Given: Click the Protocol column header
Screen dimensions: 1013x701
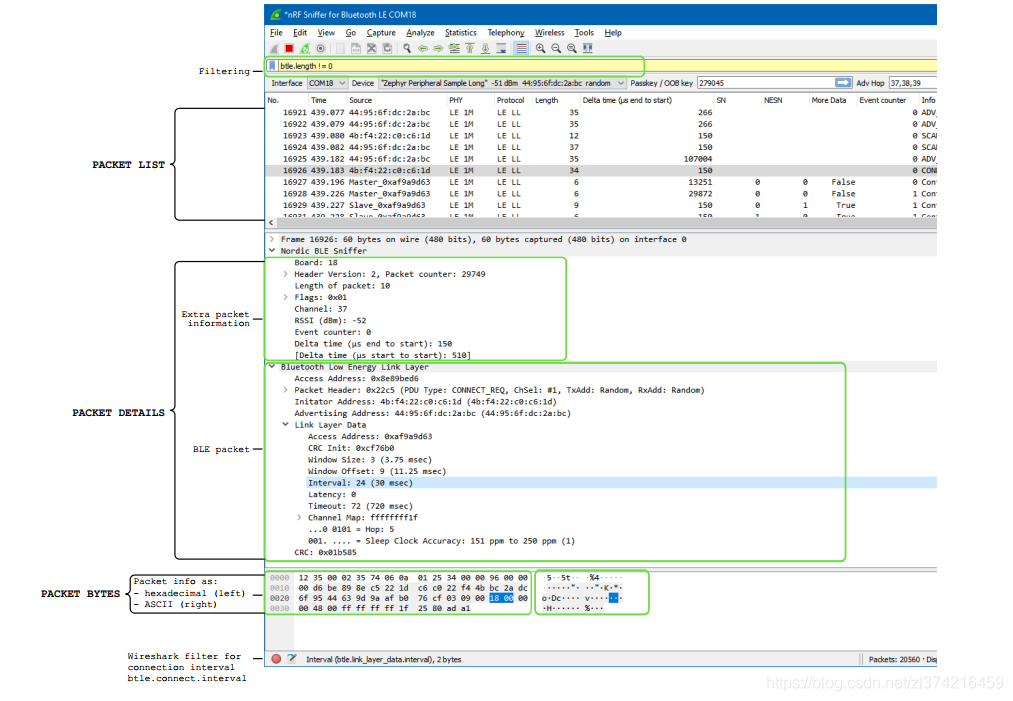Looking at the screenshot, I should click(512, 100).
